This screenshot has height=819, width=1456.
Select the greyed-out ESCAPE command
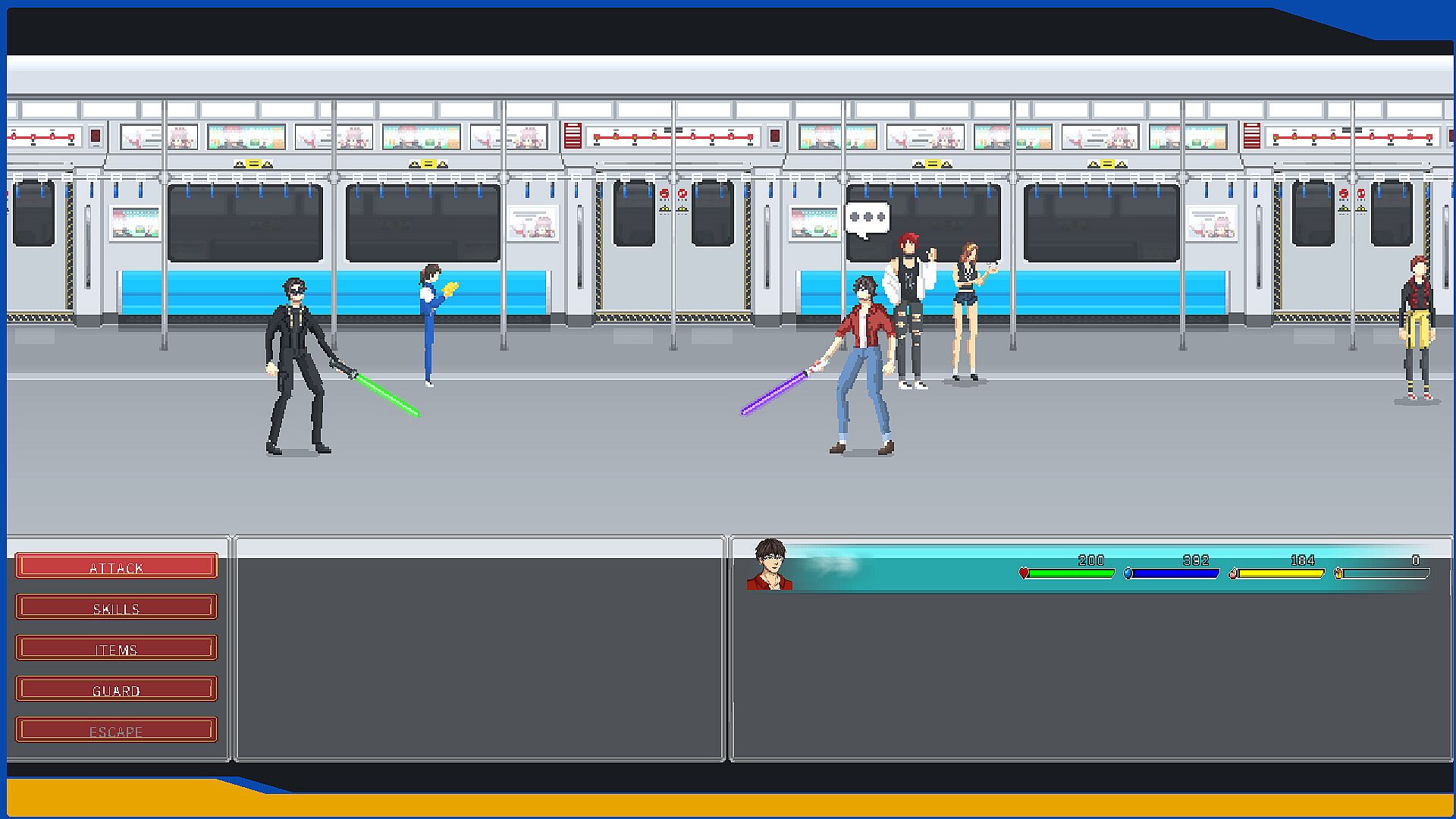[x=116, y=730]
